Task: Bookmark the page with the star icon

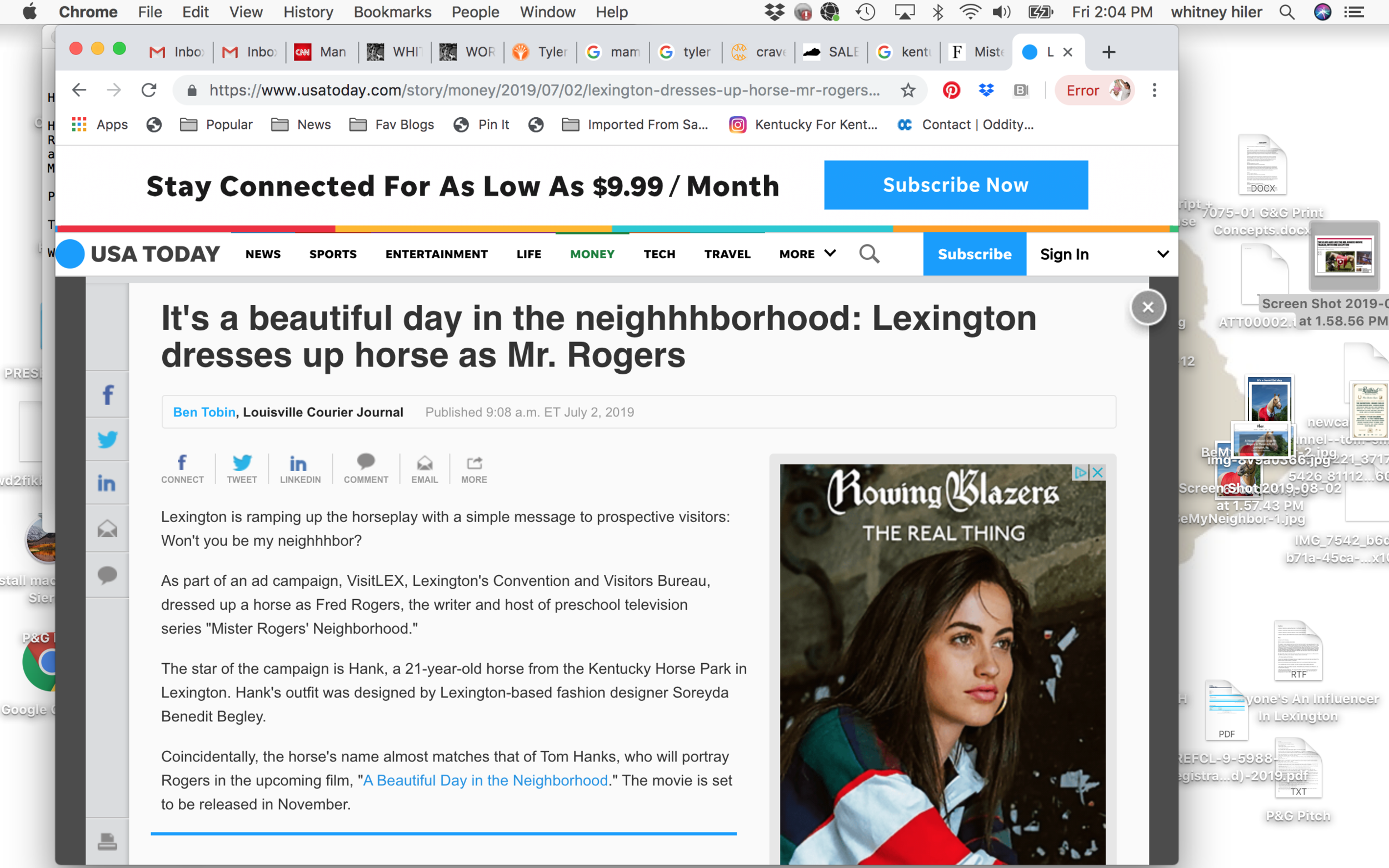Action: pyautogui.click(x=908, y=90)
